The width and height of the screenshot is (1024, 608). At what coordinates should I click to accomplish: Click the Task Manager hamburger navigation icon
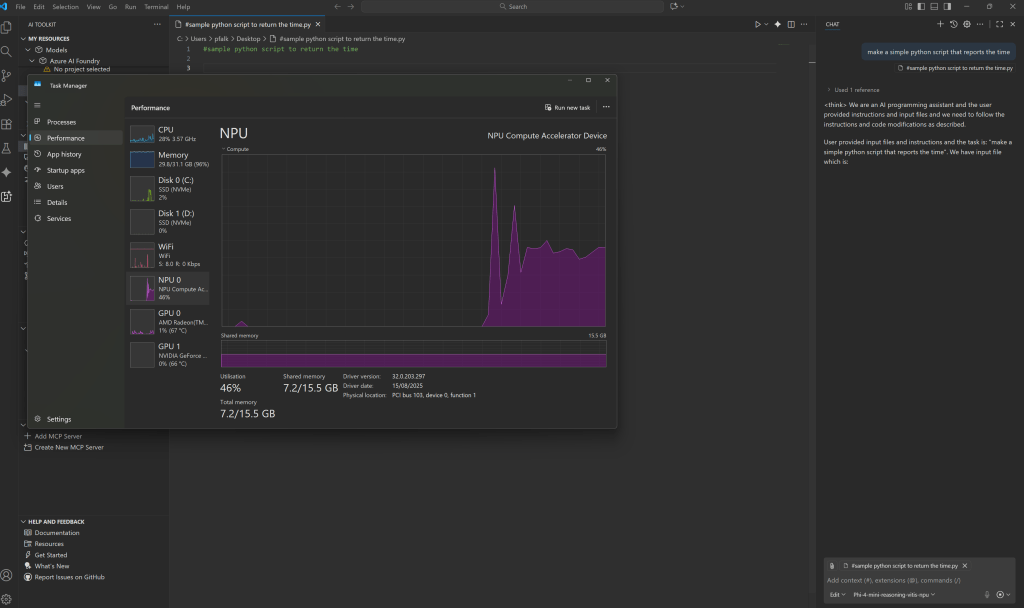[x=37, y=104]
